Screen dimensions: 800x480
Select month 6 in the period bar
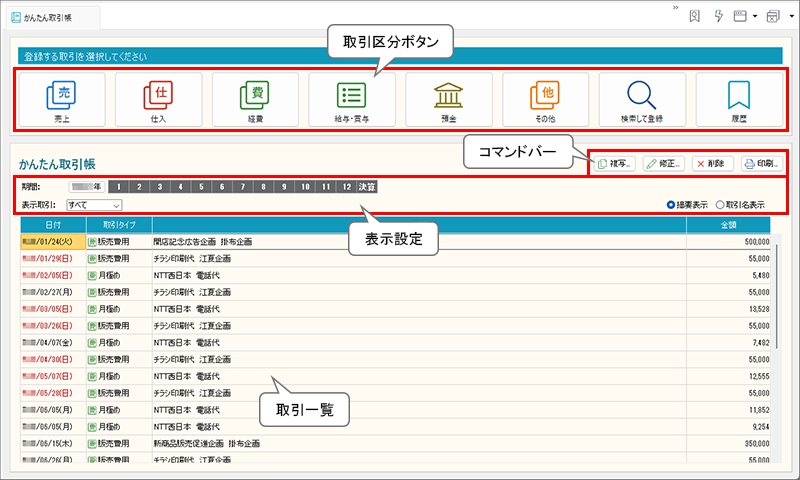(x=222, y=186)
